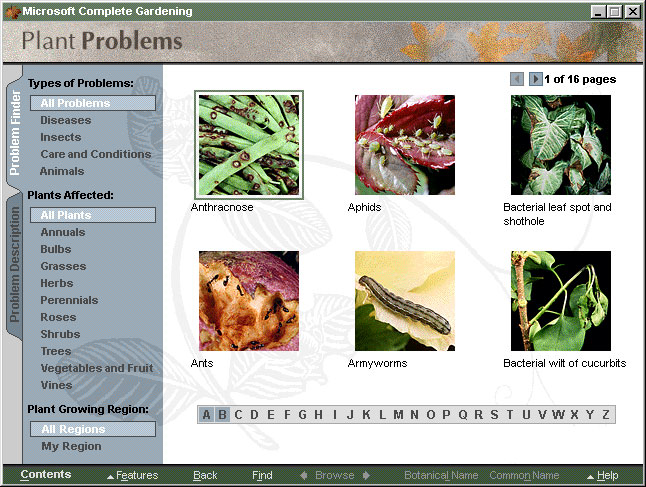
Task: Switch to the Problem Description tab
Action: tap(14, 265)
